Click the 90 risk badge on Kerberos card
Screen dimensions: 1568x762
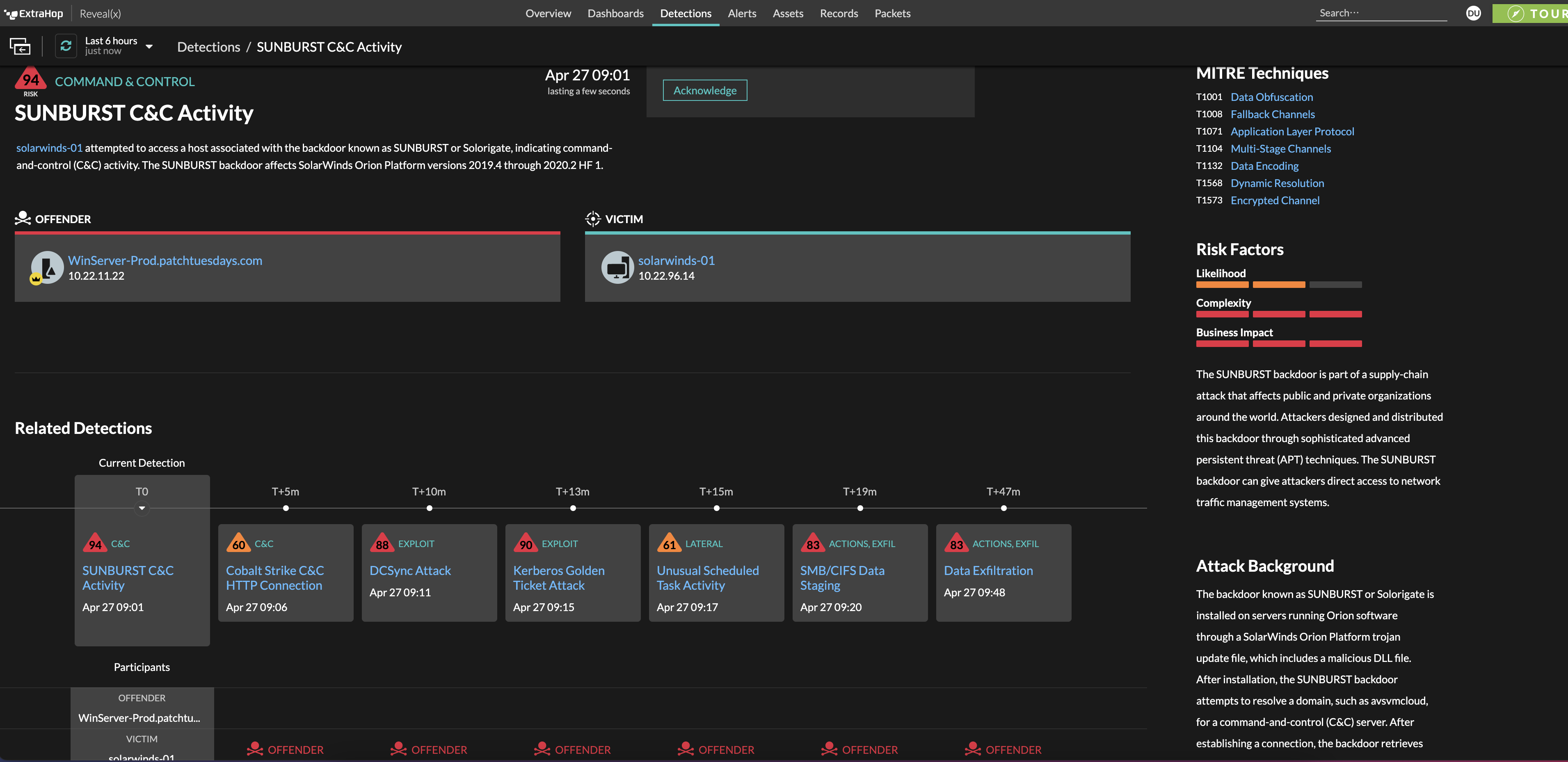[x=526, y=543]
